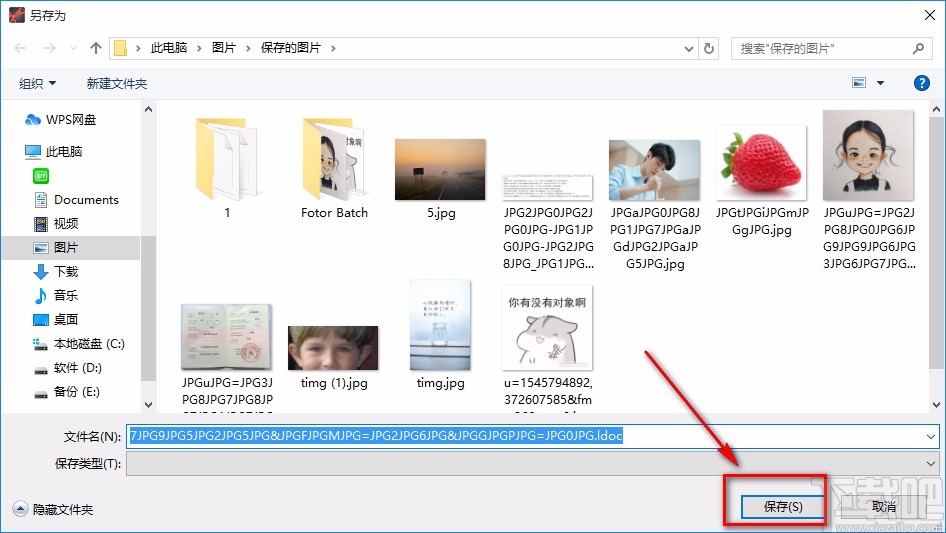
Task: Open the 组织 menu
Action: click(37, 83)
